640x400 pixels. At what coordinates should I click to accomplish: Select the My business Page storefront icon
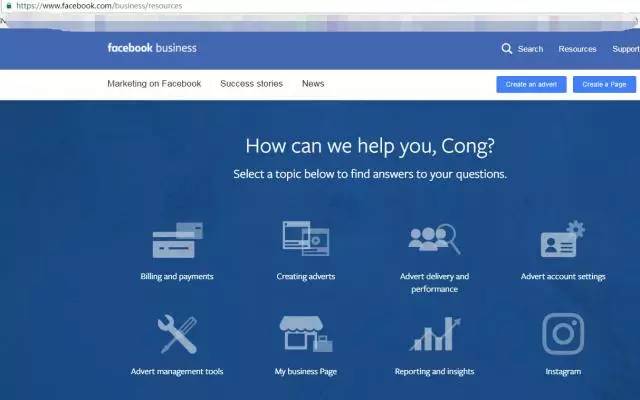tap(306, 334)
